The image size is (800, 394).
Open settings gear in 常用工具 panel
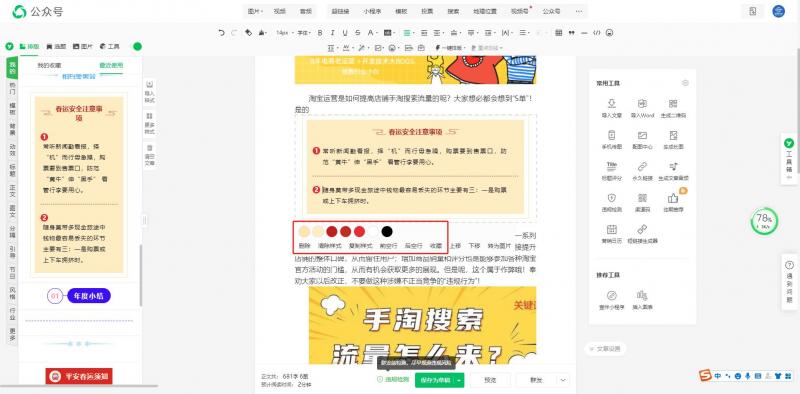pyautogui.click(x=685, y=83)
